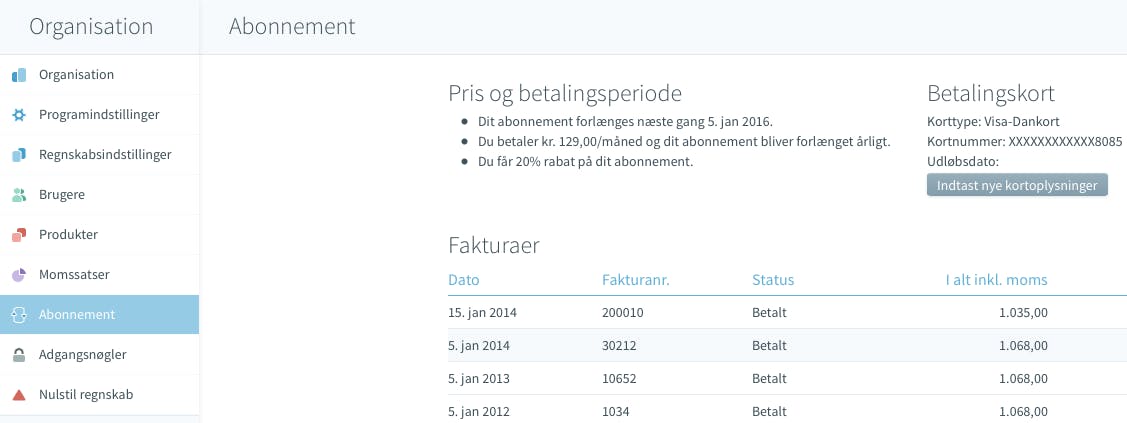Open invoice number 200010
Image resolution: width=1127 pixels, height=423 pixels.
coord(623,313)
